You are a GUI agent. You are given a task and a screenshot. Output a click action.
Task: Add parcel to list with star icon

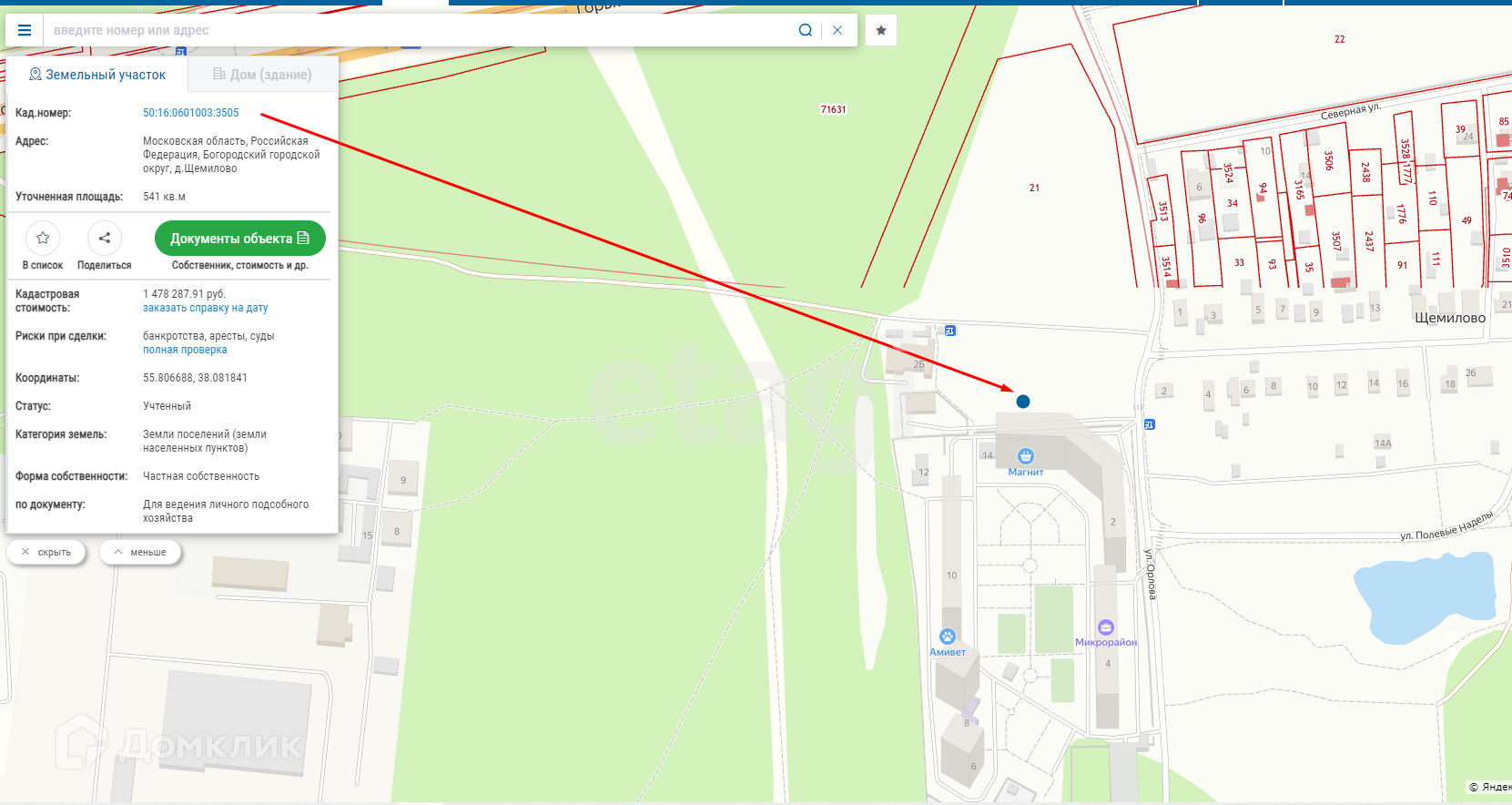pyautogui.click(x=43, y=238)
